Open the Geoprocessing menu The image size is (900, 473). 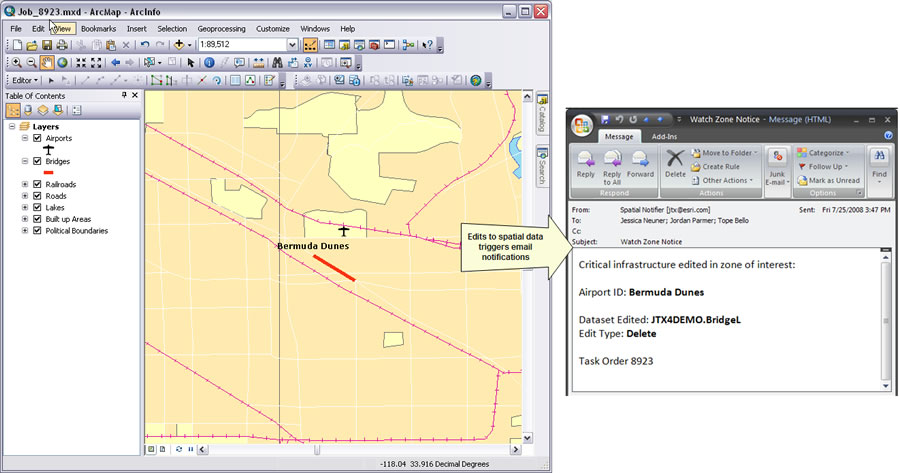coord(220,29)
